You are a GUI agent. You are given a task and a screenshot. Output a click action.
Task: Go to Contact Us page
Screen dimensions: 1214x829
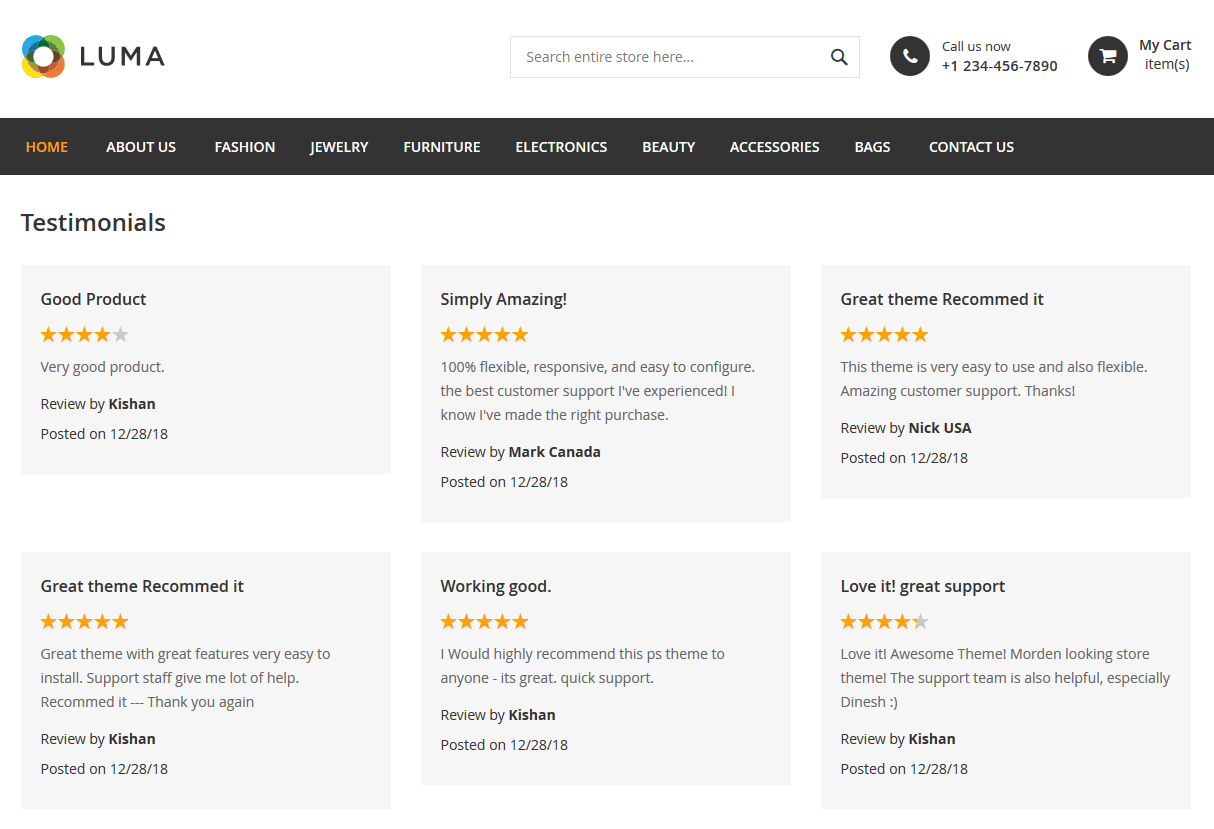(971, 147)
